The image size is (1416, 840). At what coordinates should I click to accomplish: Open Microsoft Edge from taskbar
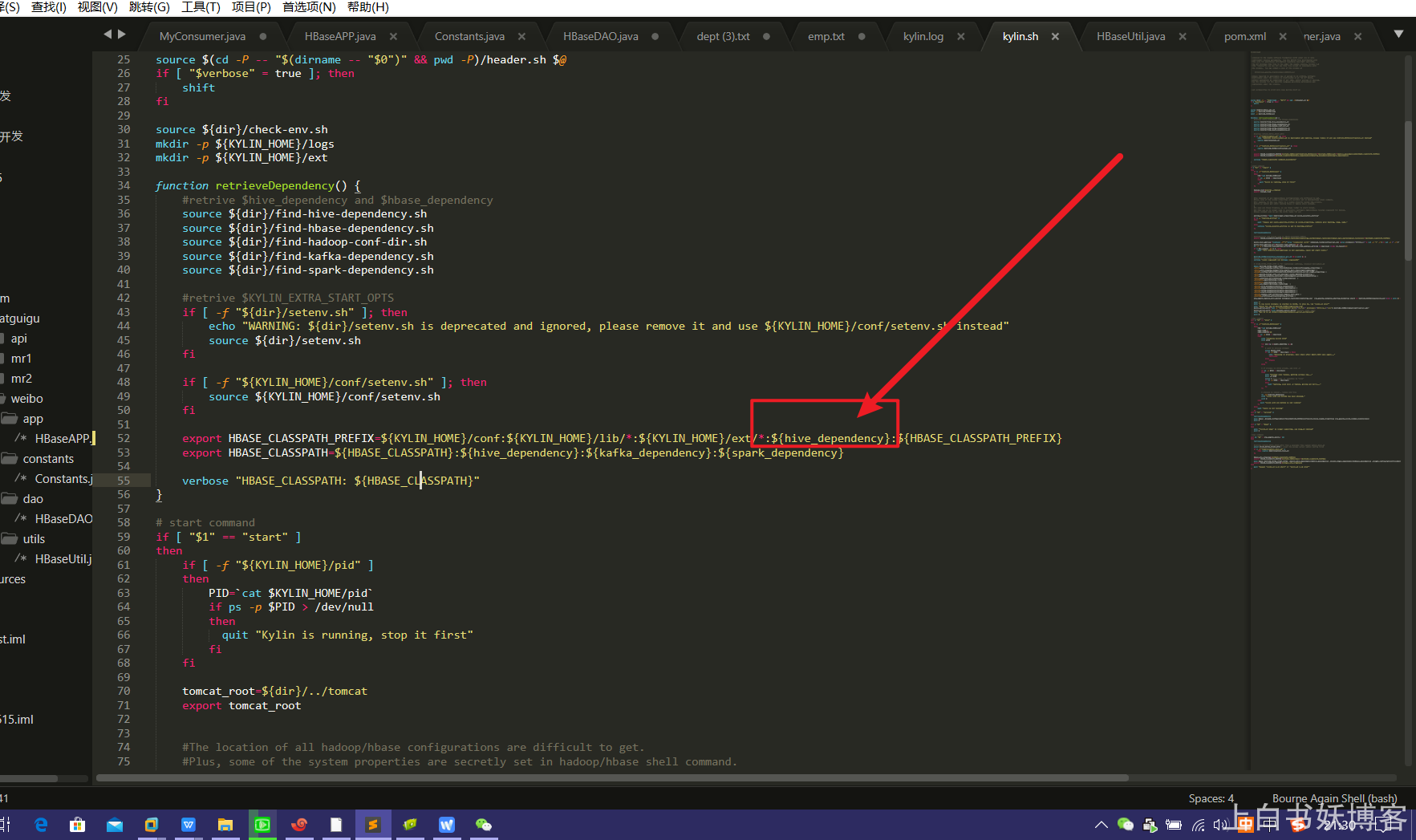click(x=41, y=825)
